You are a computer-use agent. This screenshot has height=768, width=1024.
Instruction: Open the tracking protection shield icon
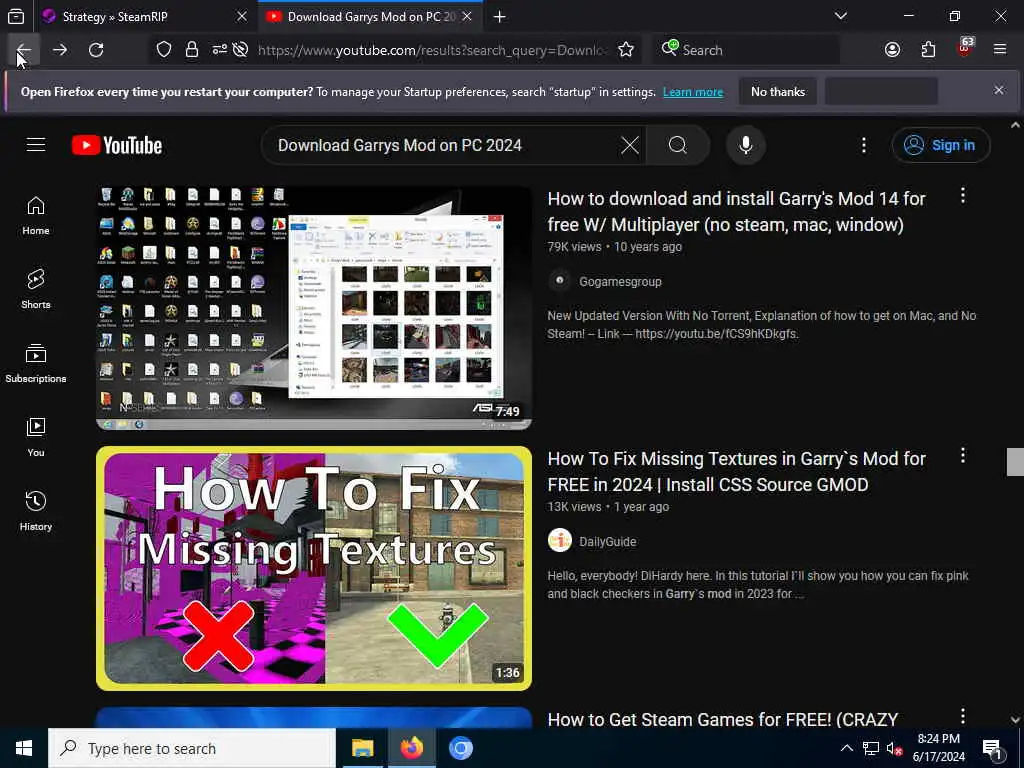(164, 50)
